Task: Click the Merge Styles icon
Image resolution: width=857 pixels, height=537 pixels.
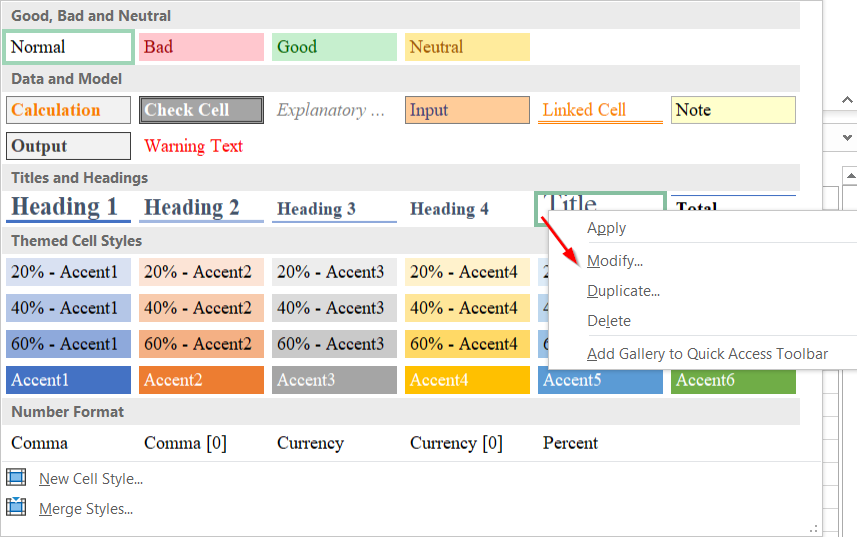Action: point(16,507)
